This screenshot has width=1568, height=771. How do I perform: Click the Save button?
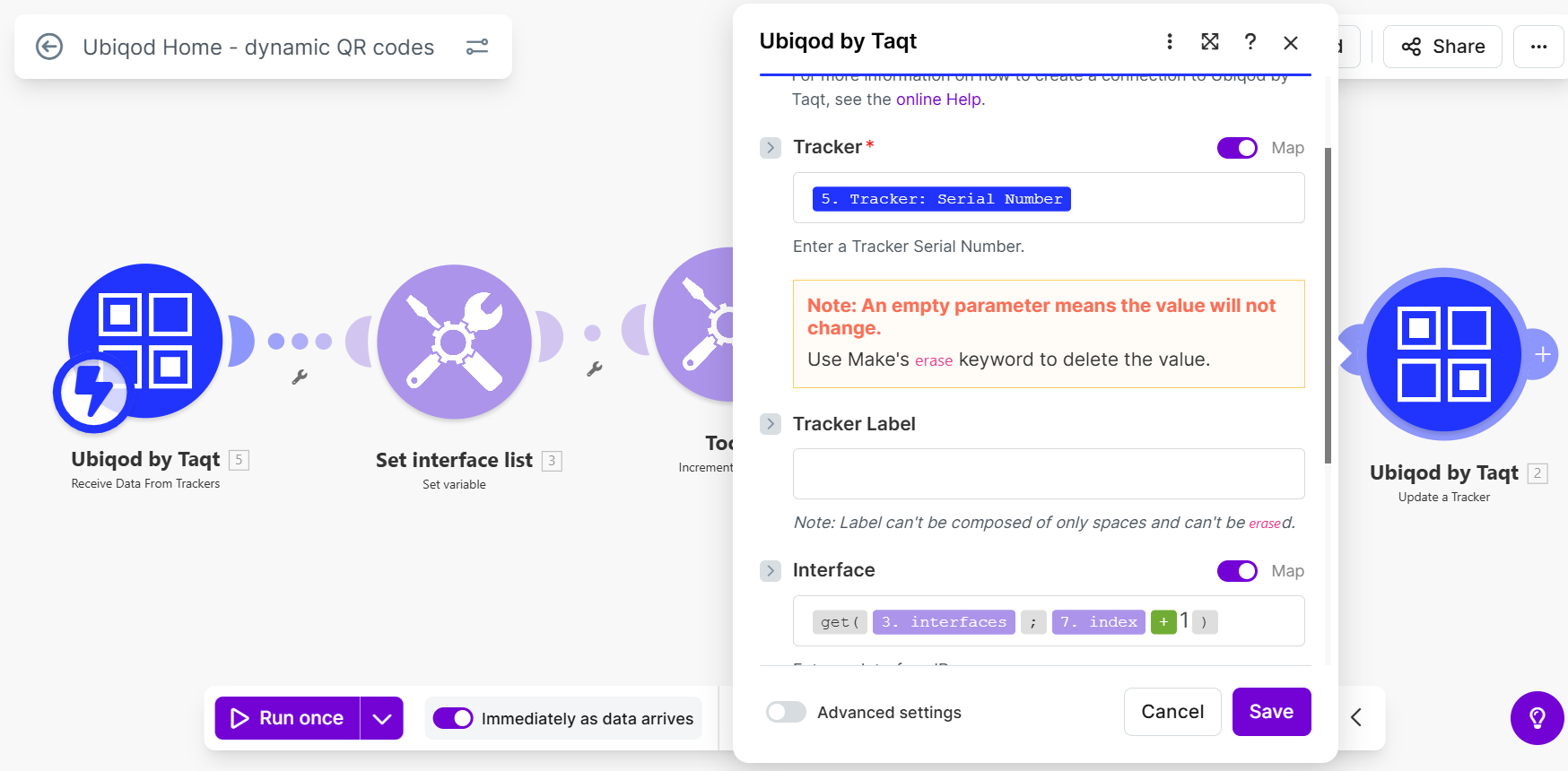pyautogui.click(x=1271, y=712)
